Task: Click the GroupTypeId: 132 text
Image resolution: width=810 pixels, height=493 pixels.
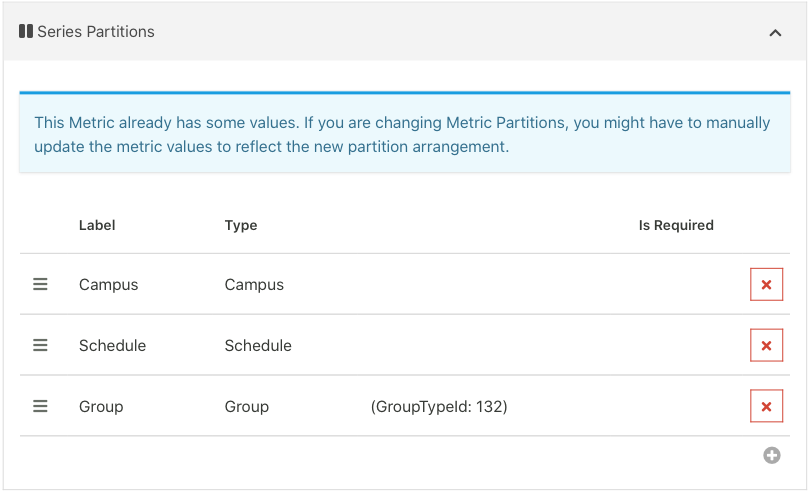Action: 439,407
